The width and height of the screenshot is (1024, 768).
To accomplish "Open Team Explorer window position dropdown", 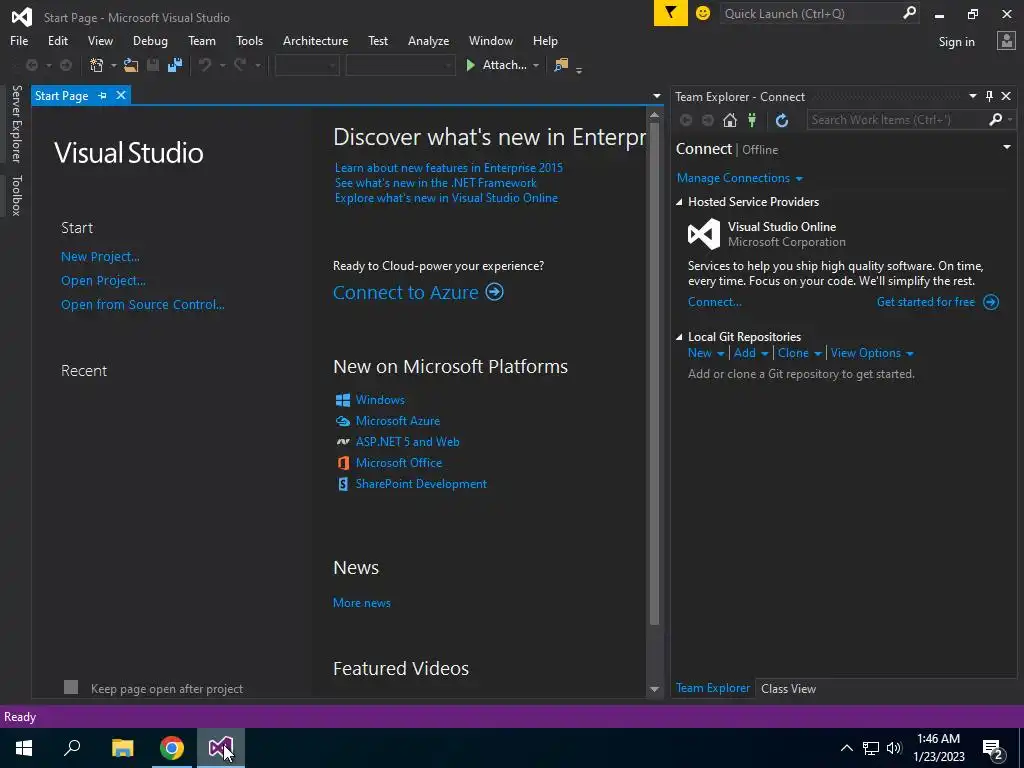I will pos(972,96).
